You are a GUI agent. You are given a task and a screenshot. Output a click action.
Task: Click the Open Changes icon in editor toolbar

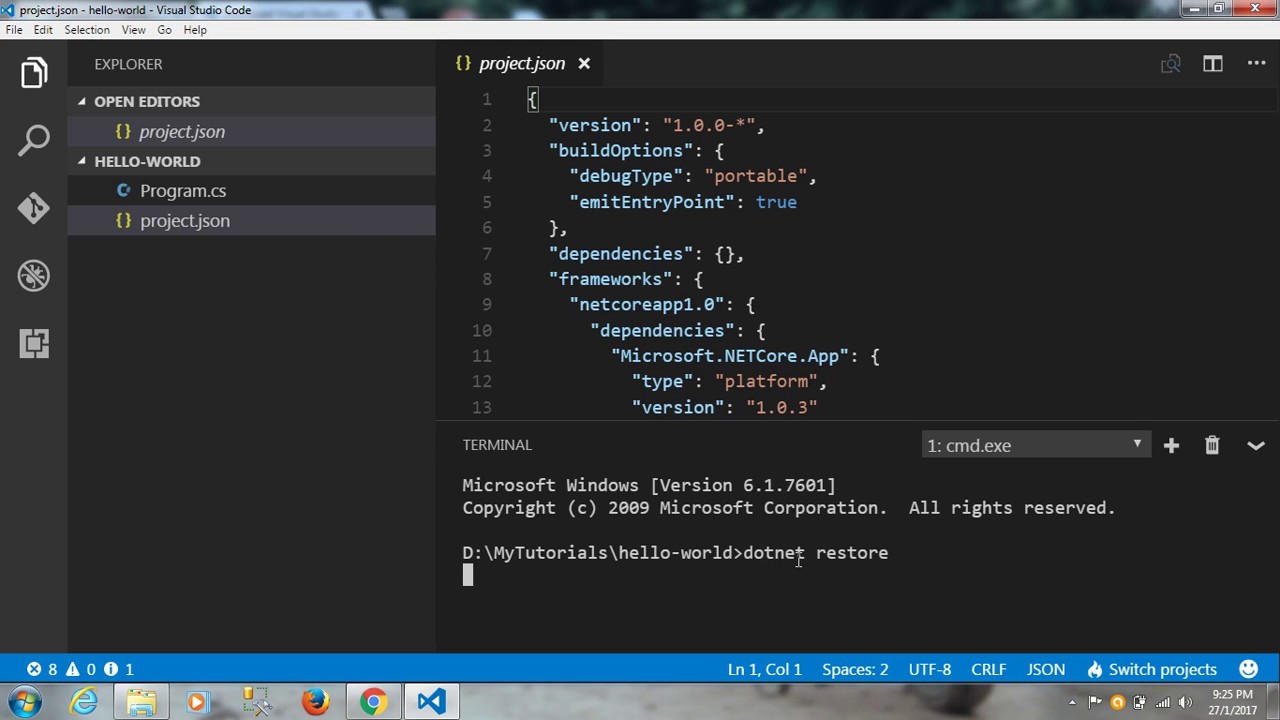(x=1170, y=64)
